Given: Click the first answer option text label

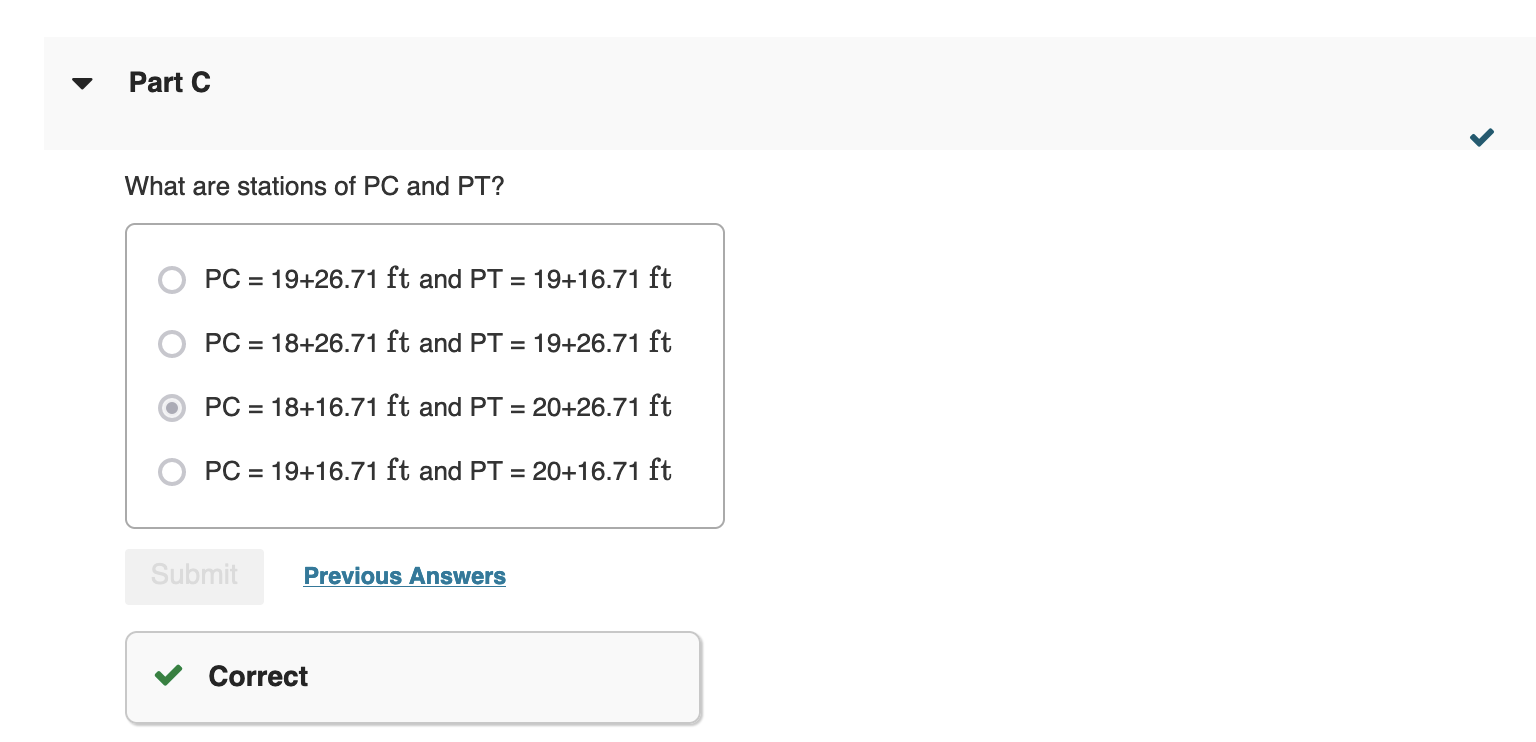Looking at the screenshot, I should coord(438,280).
